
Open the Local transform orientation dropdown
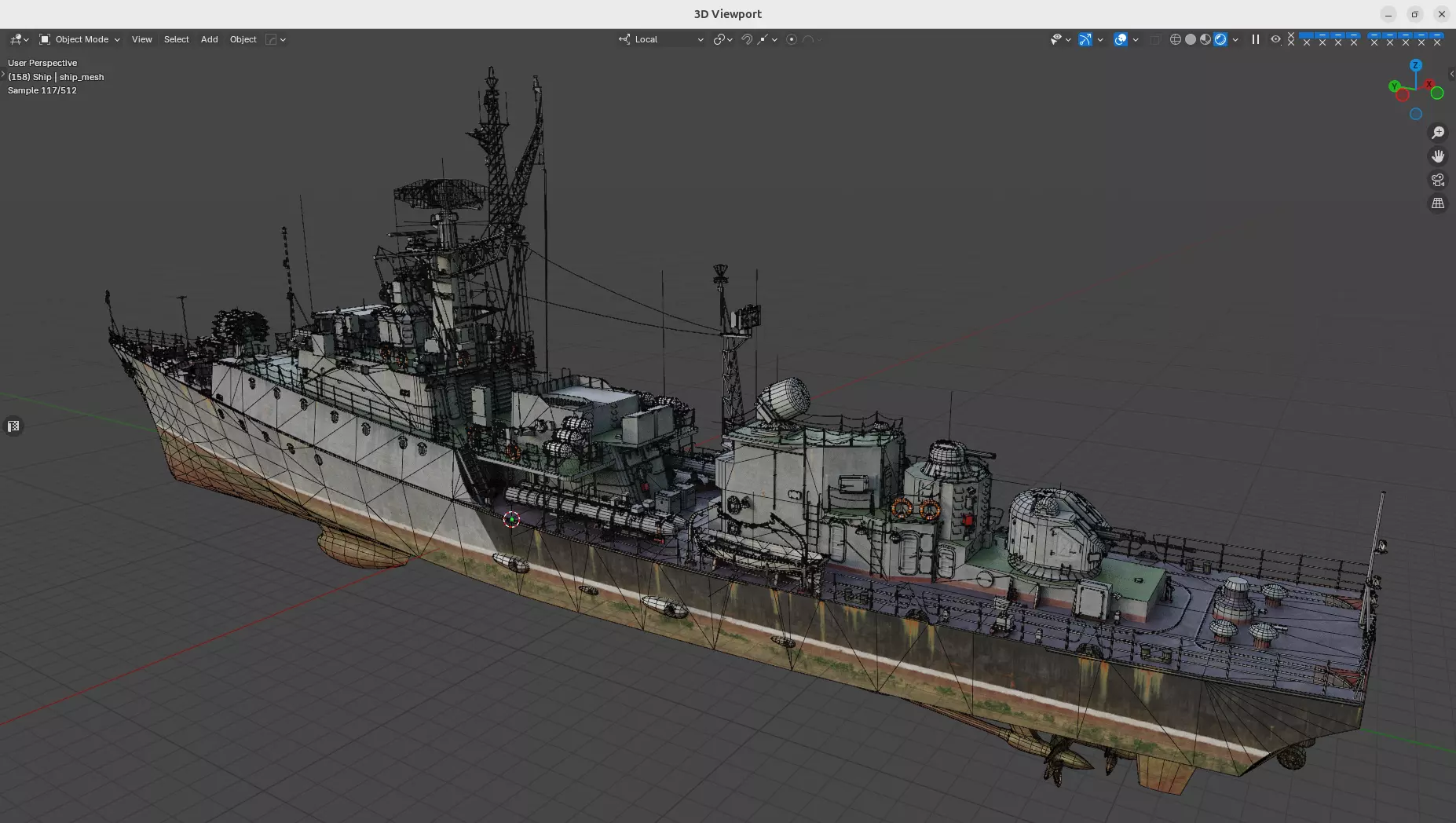661,39
